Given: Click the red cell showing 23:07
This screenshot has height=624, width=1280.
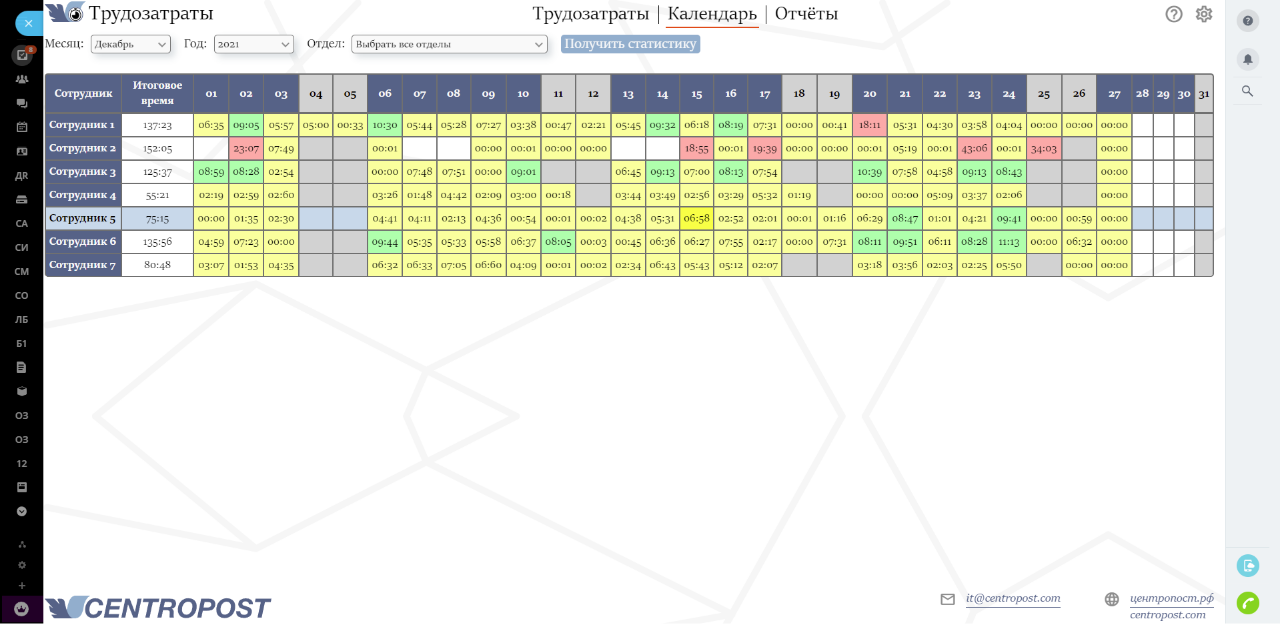Looking at the screenshot, I should tap(246, 149).
